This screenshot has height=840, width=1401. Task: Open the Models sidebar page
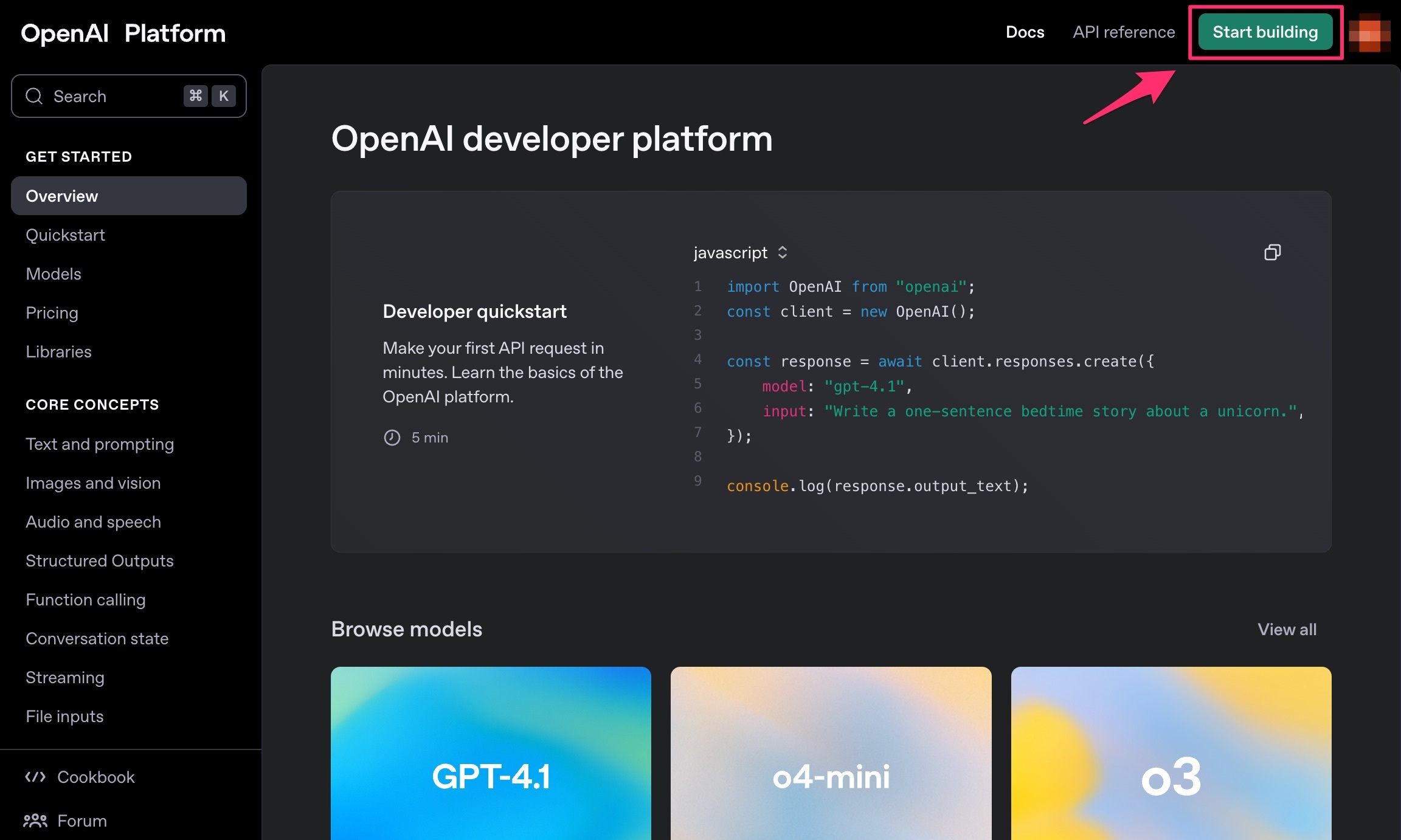pos(54,274)
